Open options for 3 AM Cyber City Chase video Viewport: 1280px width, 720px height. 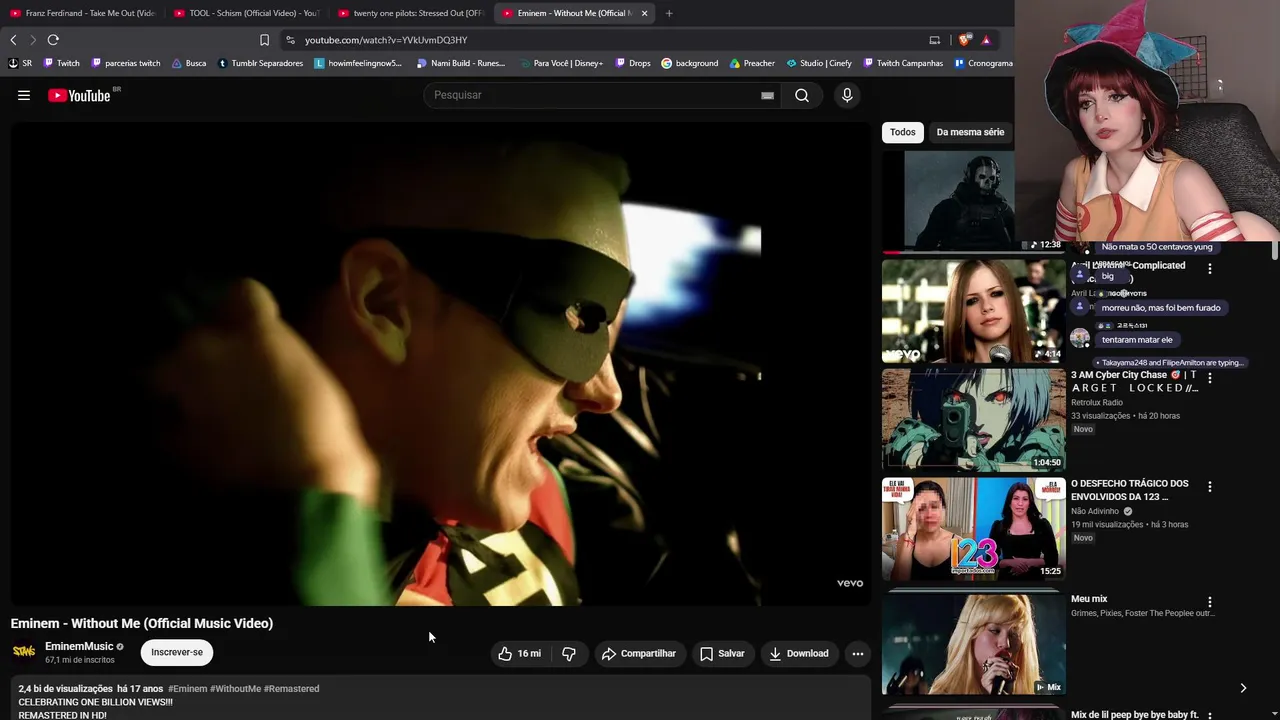[1209, 378]
